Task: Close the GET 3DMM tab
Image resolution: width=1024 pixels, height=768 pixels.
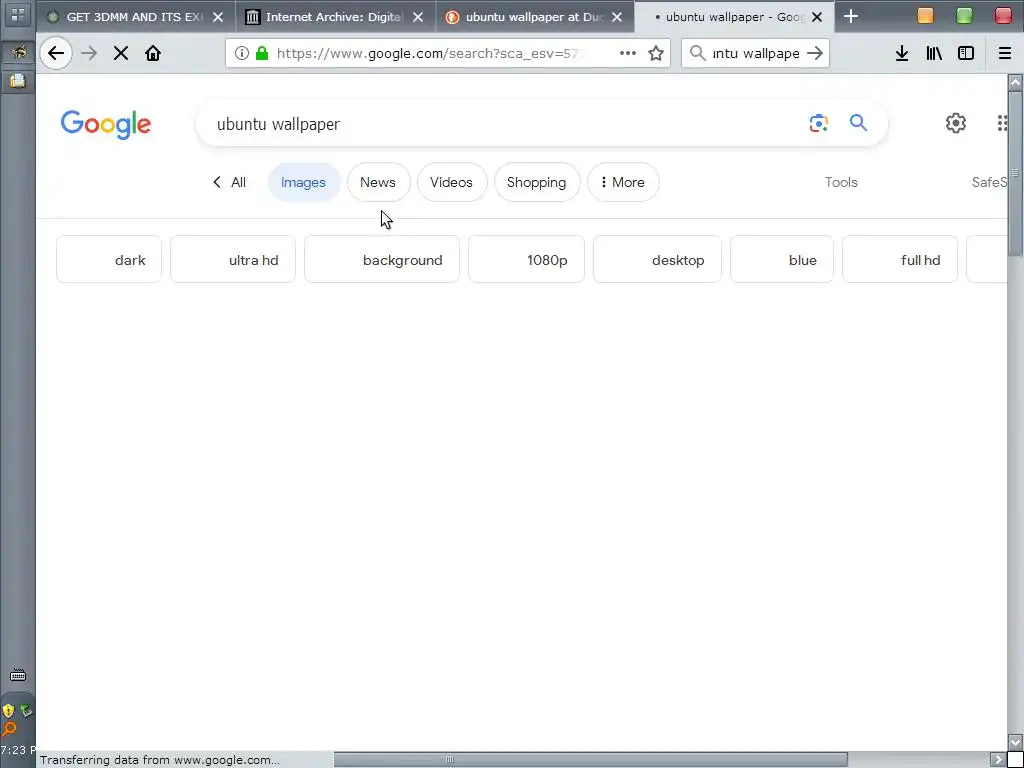Action: (x=218, y=17)
